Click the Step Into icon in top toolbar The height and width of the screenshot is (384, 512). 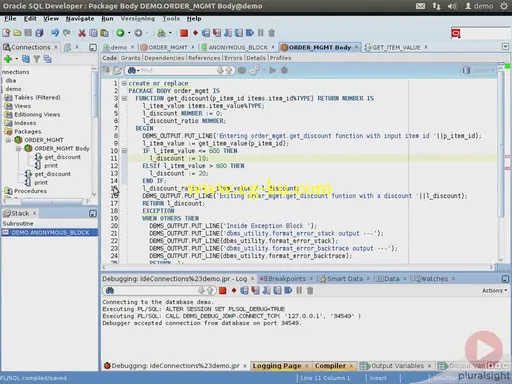tap(217, 33)
